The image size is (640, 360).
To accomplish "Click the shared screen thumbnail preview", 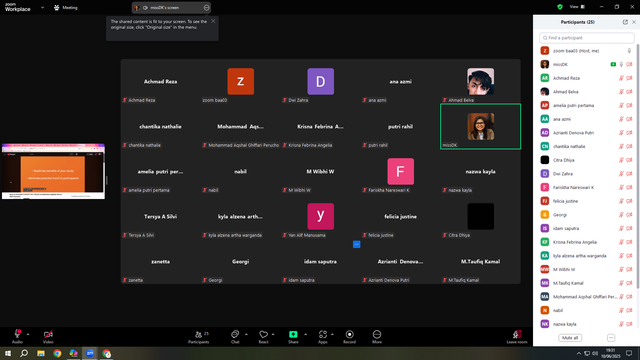I will coord(53,171).
